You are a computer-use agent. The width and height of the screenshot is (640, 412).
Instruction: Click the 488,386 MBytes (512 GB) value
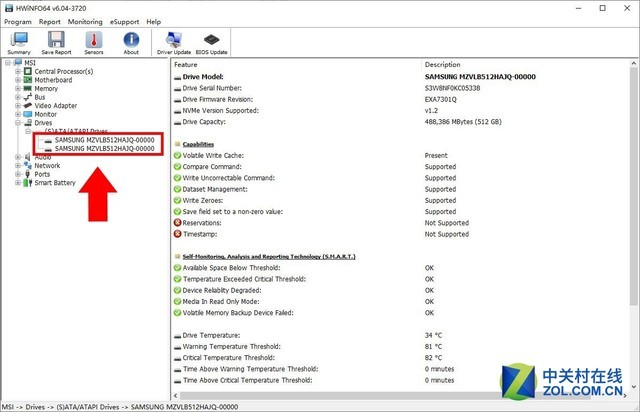pos(463,122)
